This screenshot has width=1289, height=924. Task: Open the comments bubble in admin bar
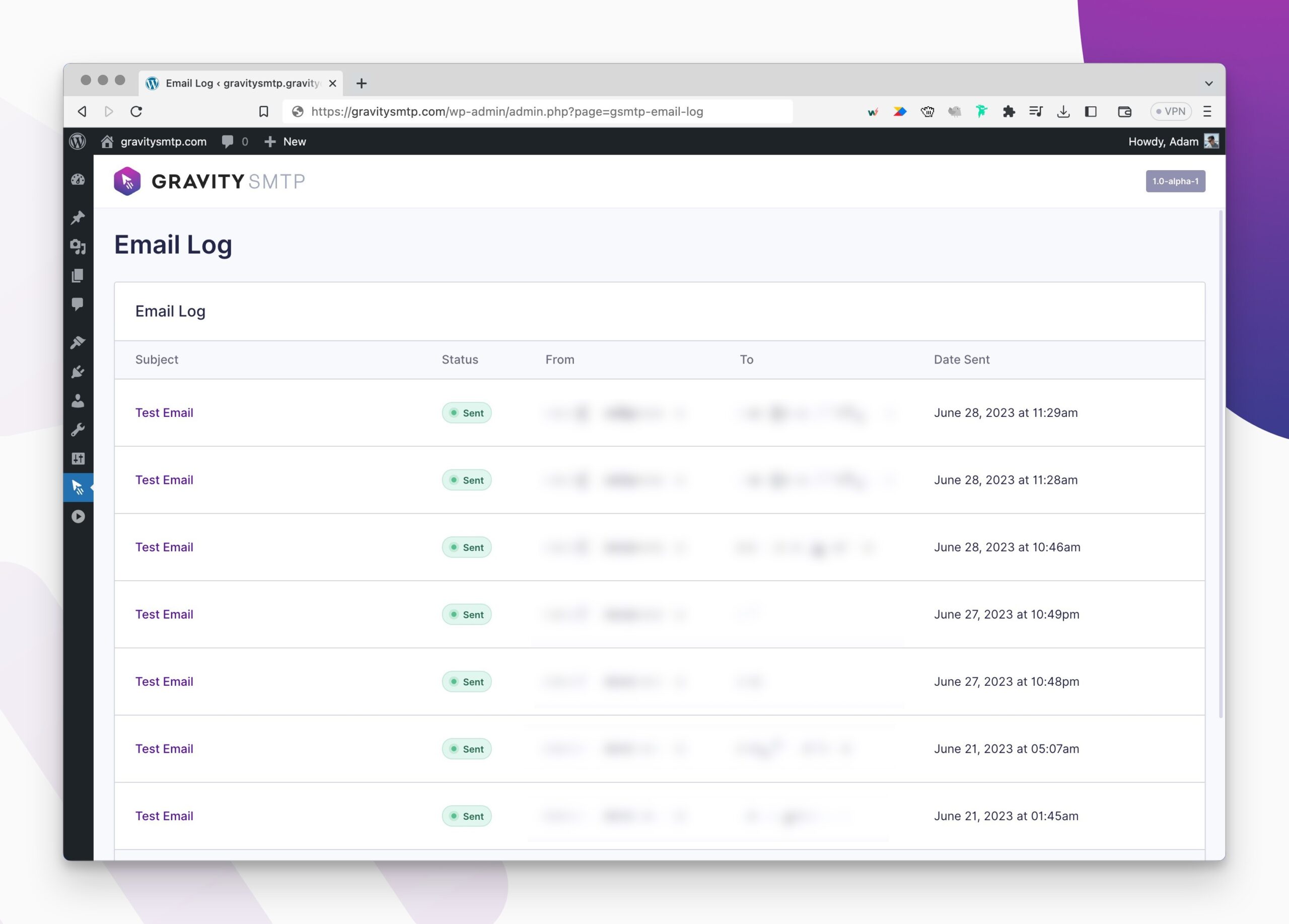[235, 141]
